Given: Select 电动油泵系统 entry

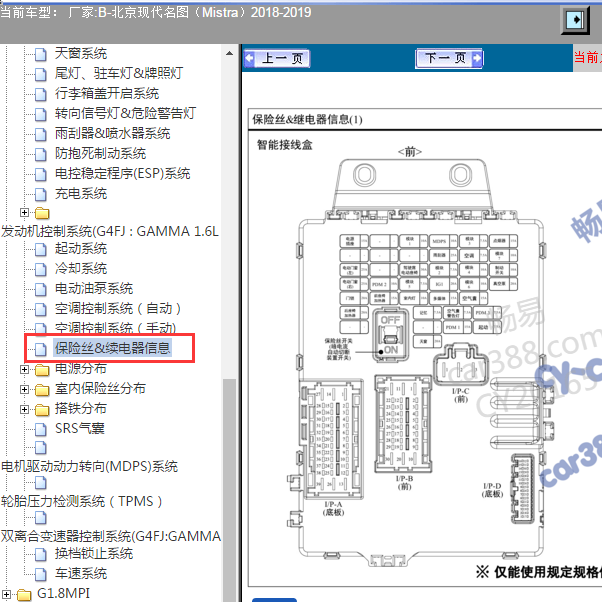Looking at the screenshot, I should tap(94, 288).
